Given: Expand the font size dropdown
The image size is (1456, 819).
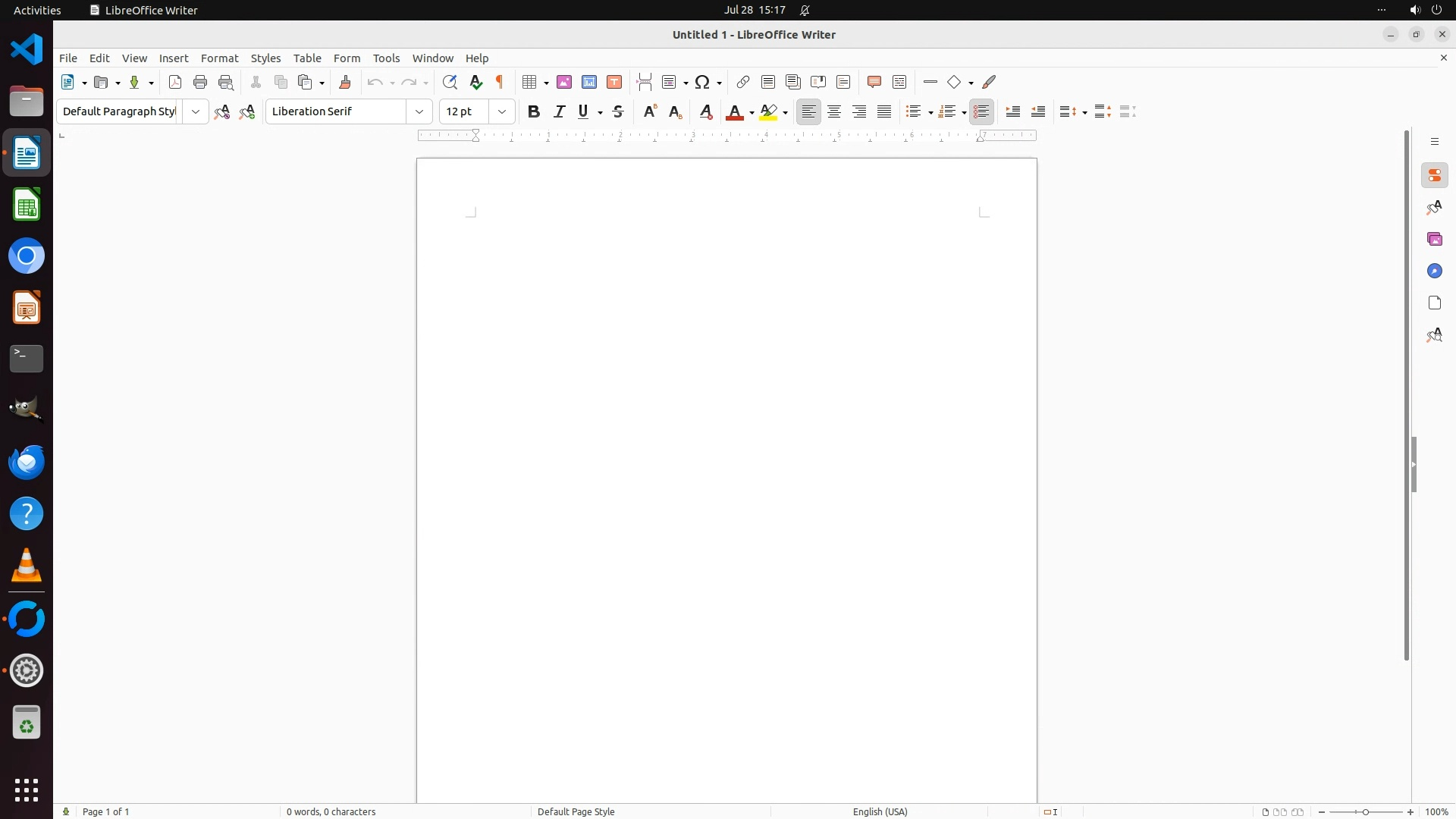Looking at the screenshot, I should click(x=502, y=111).
